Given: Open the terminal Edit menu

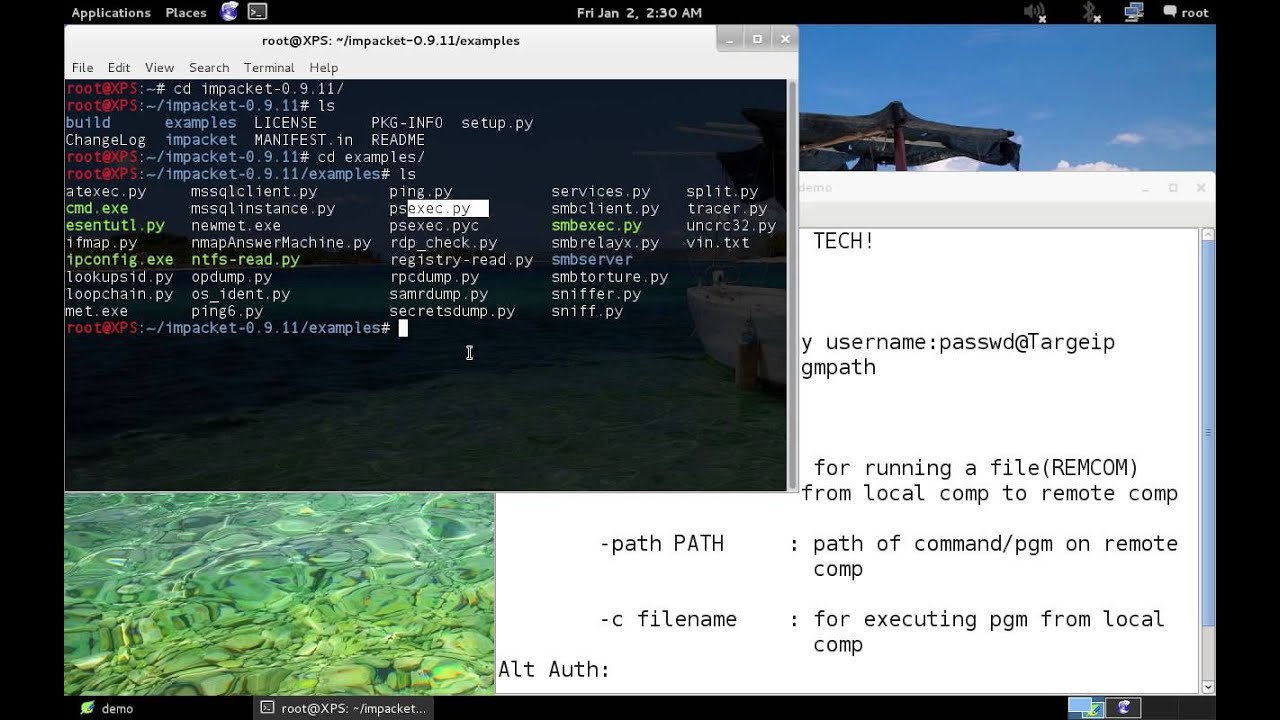Looking at the screenshot, I should click(119, 67).
